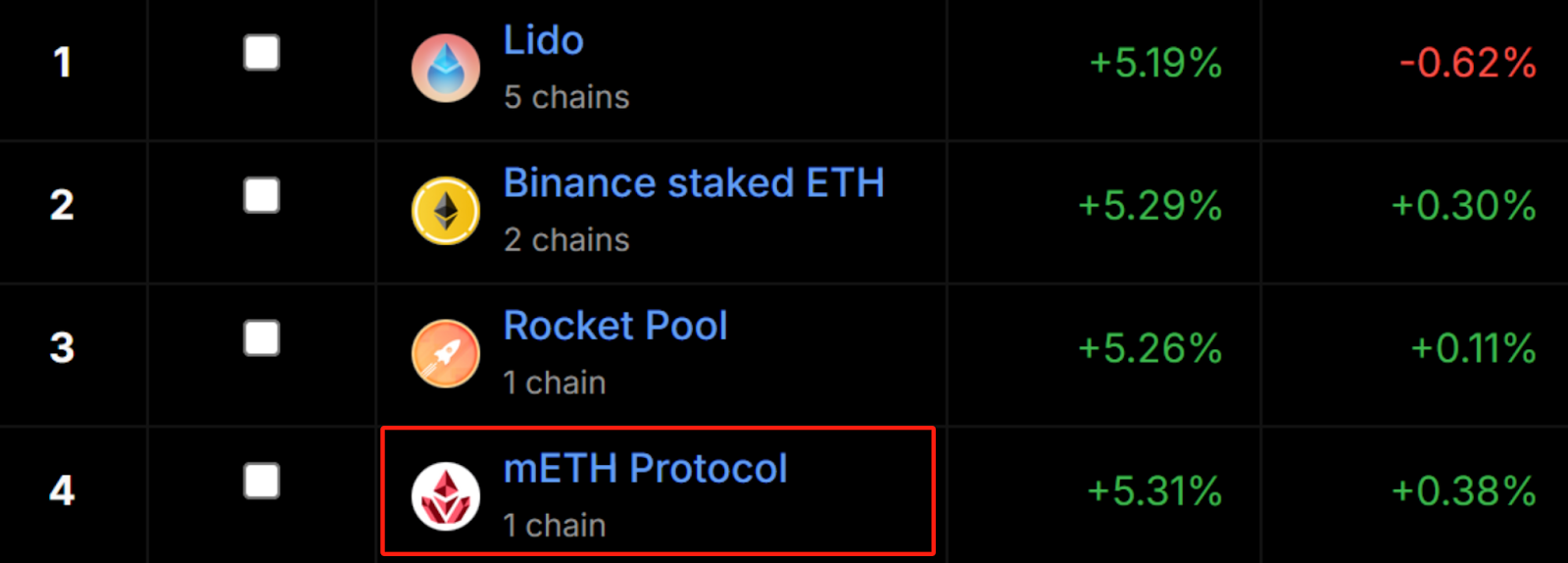Check the box next to mETH Protocol

coord(262,482)
